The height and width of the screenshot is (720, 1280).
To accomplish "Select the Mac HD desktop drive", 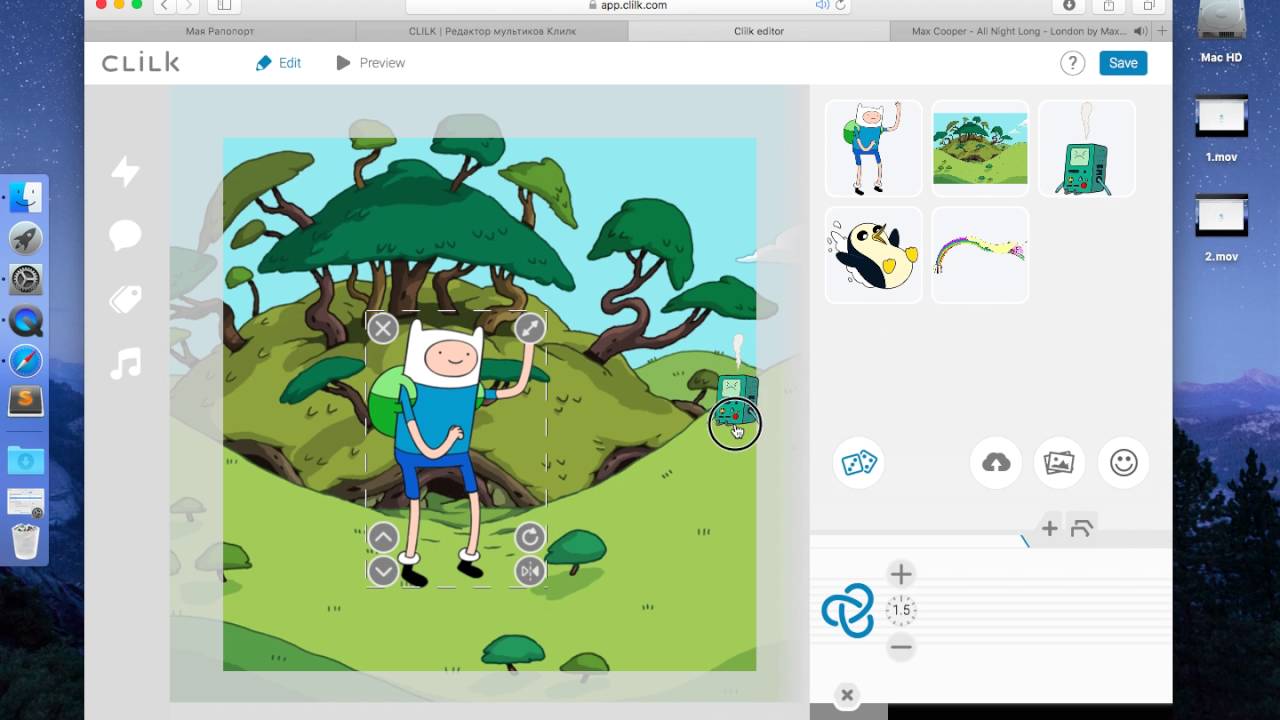I will pos(1221,32).
